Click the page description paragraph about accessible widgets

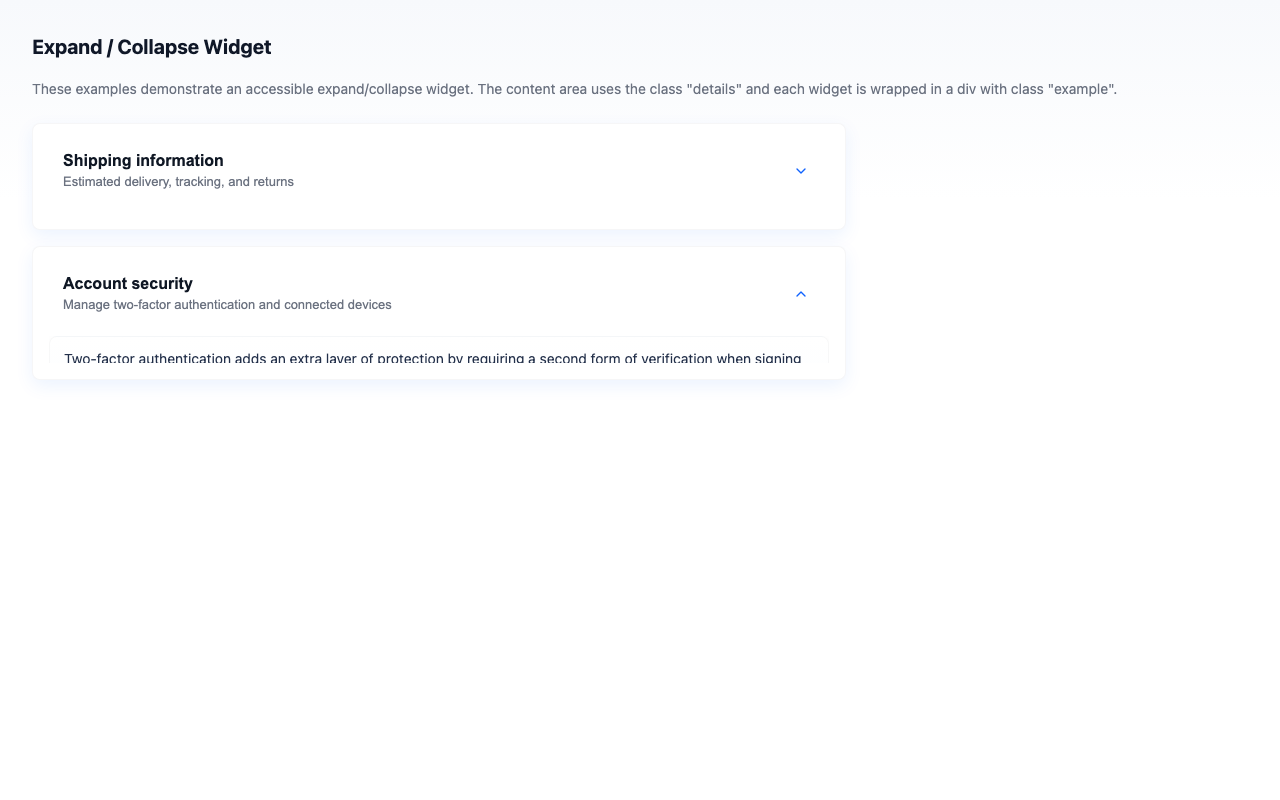575,89
